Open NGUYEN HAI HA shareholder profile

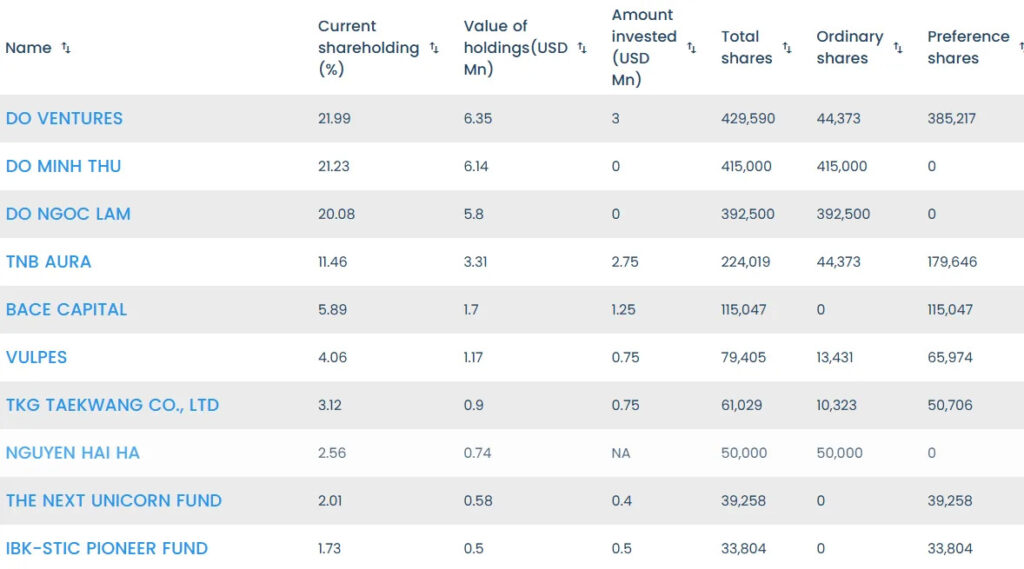pyautogui.click(x=72, y=453)
